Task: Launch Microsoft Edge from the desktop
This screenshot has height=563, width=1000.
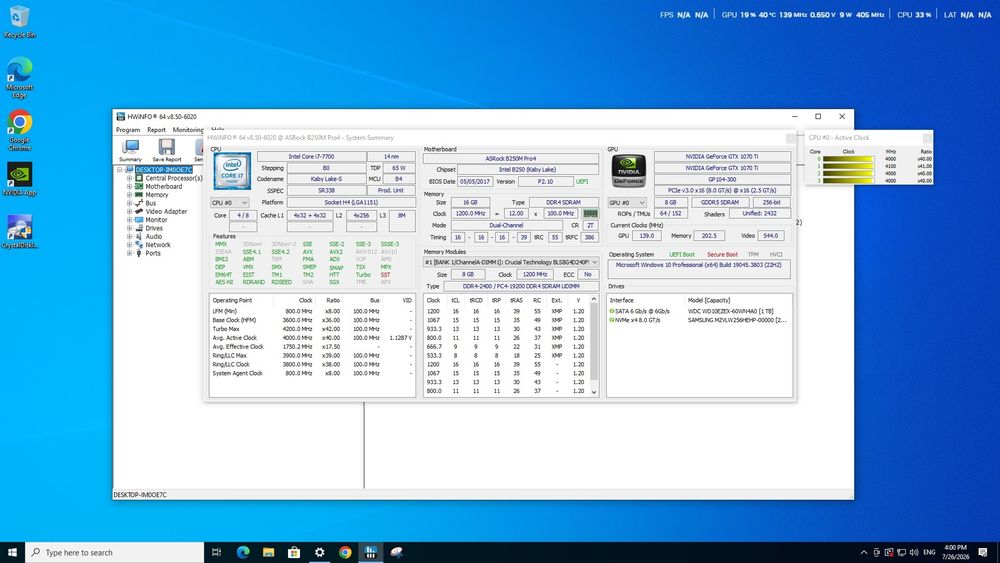Action: [x=19, y=77]
